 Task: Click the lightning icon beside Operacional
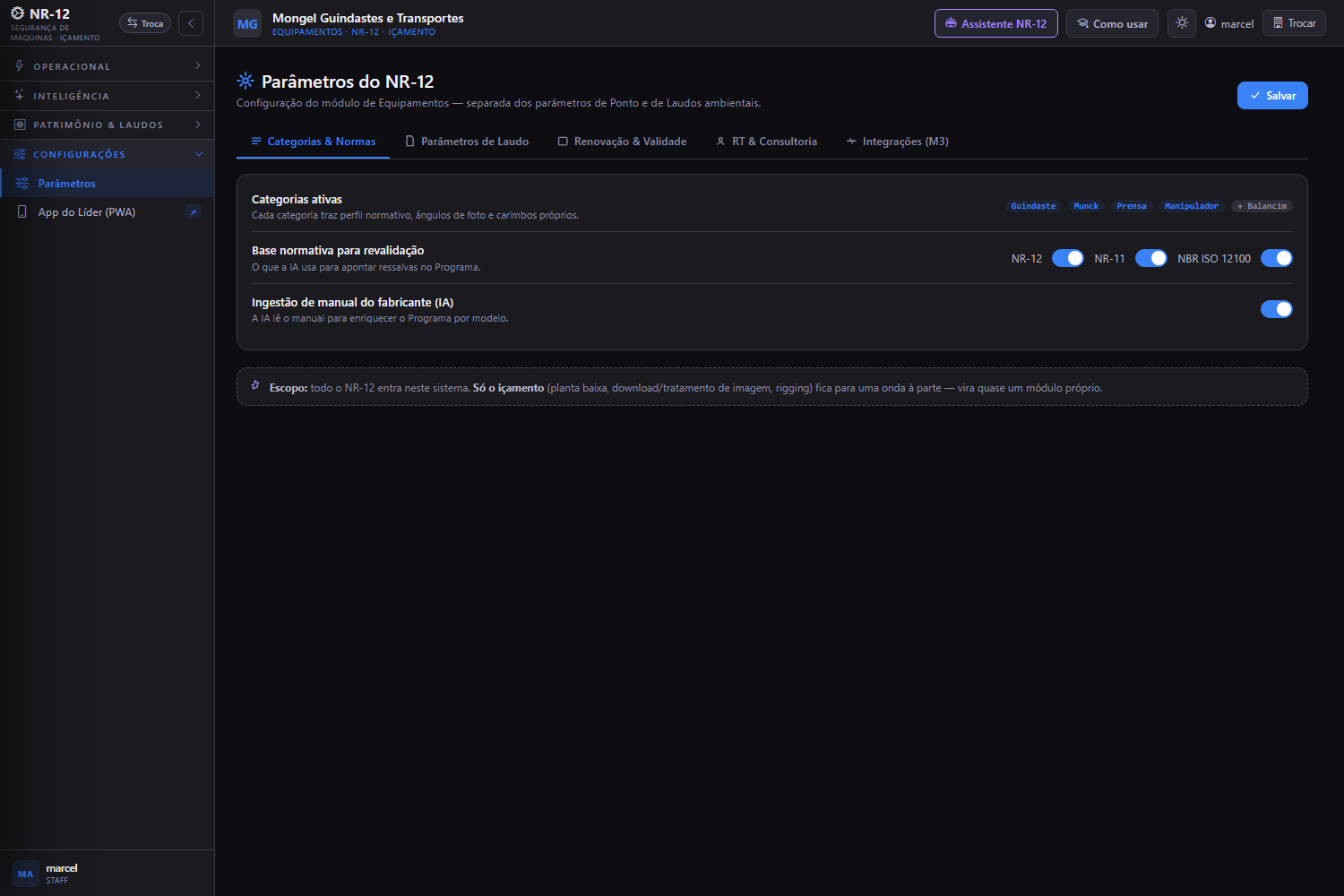pos(20,66)
